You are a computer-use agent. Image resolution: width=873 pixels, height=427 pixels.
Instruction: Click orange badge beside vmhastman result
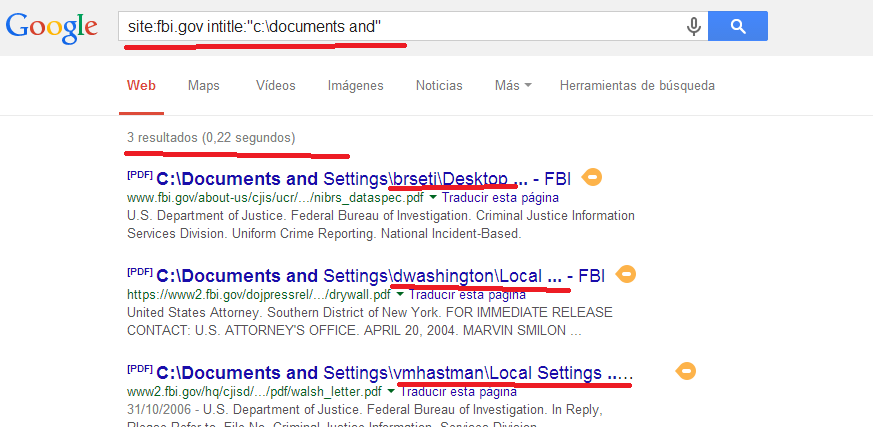coord(685,371)
